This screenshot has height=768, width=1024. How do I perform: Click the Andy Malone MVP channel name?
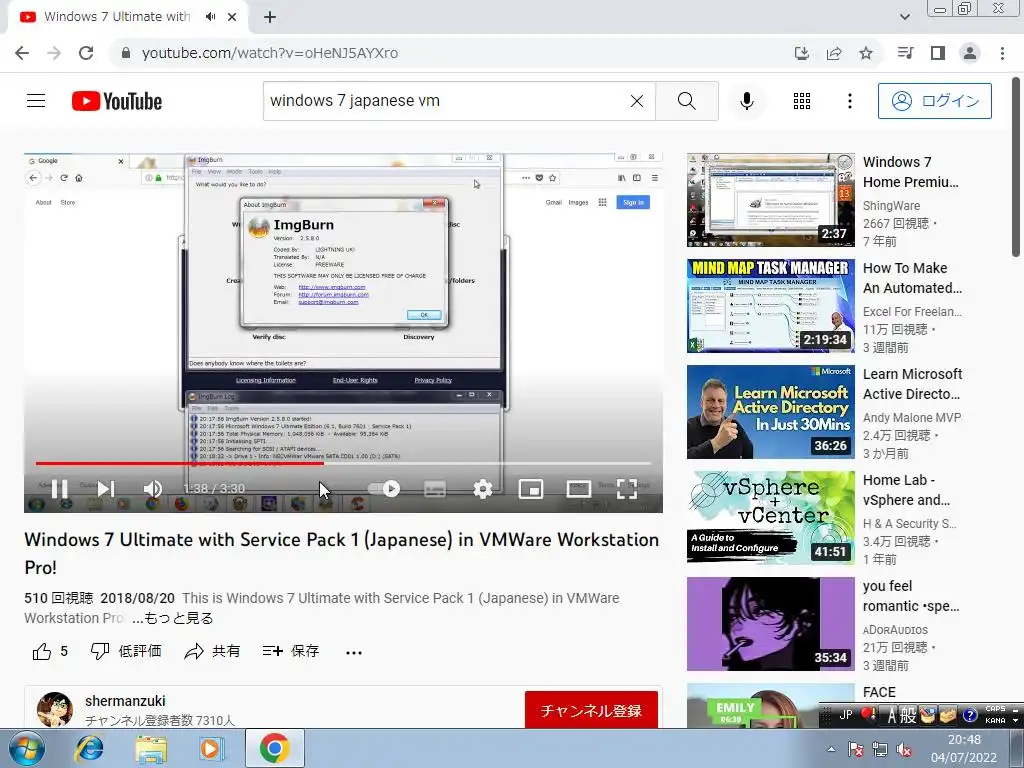coord(912,417)
